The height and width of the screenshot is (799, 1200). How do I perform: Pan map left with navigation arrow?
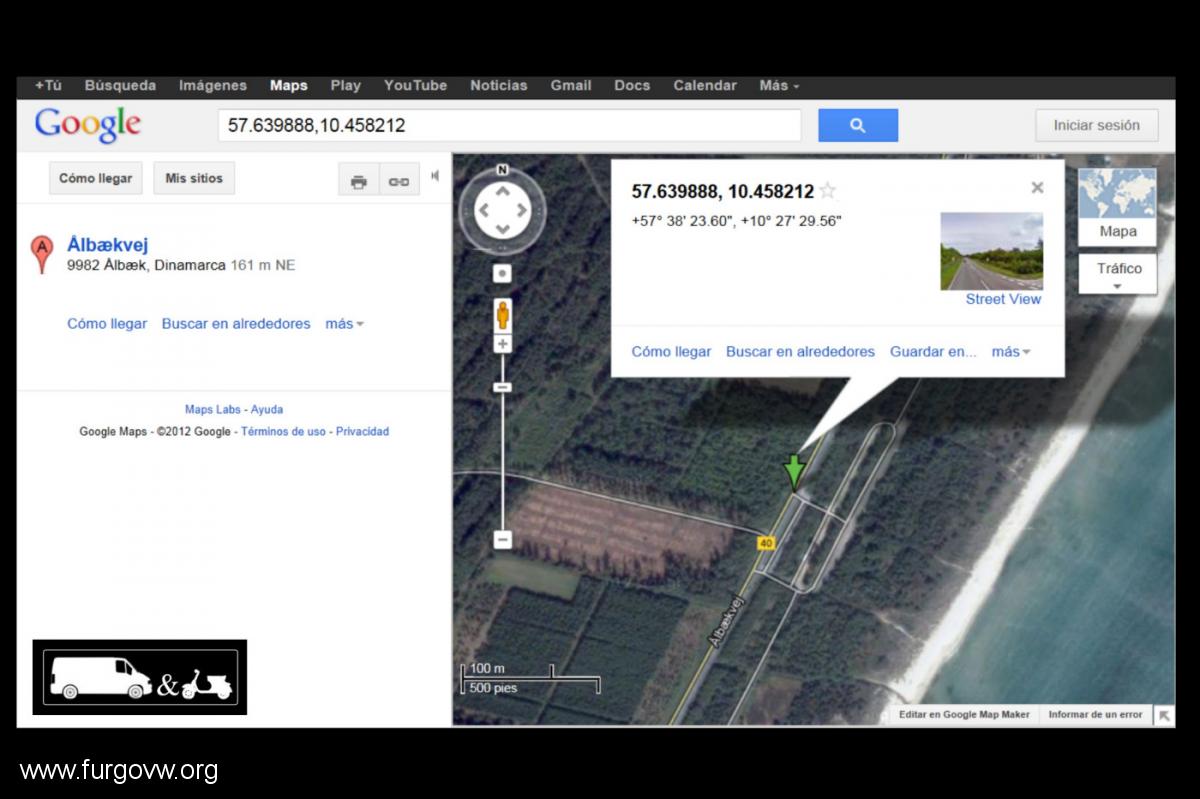point(483,210)
